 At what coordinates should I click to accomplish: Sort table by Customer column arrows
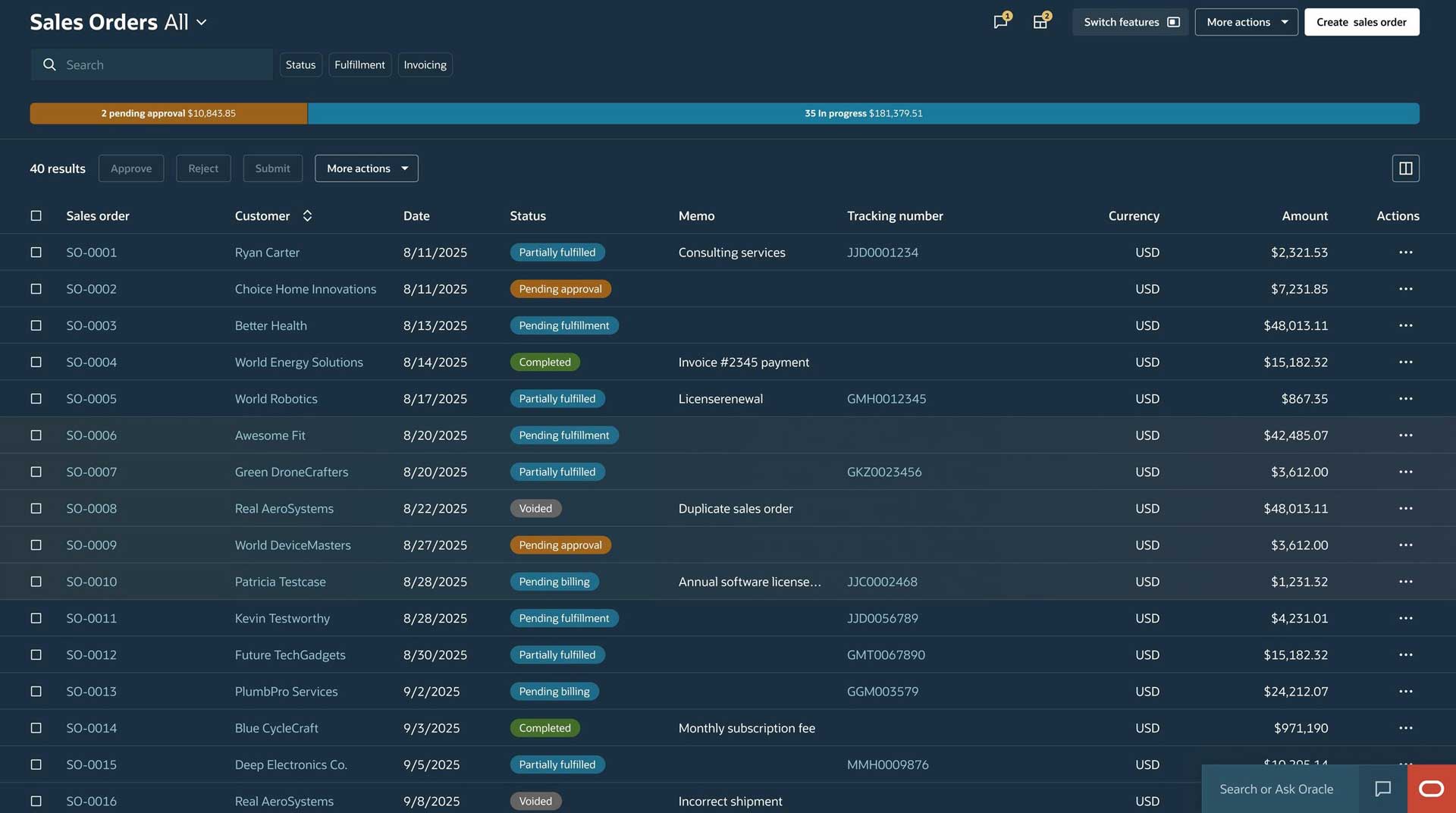307,216
